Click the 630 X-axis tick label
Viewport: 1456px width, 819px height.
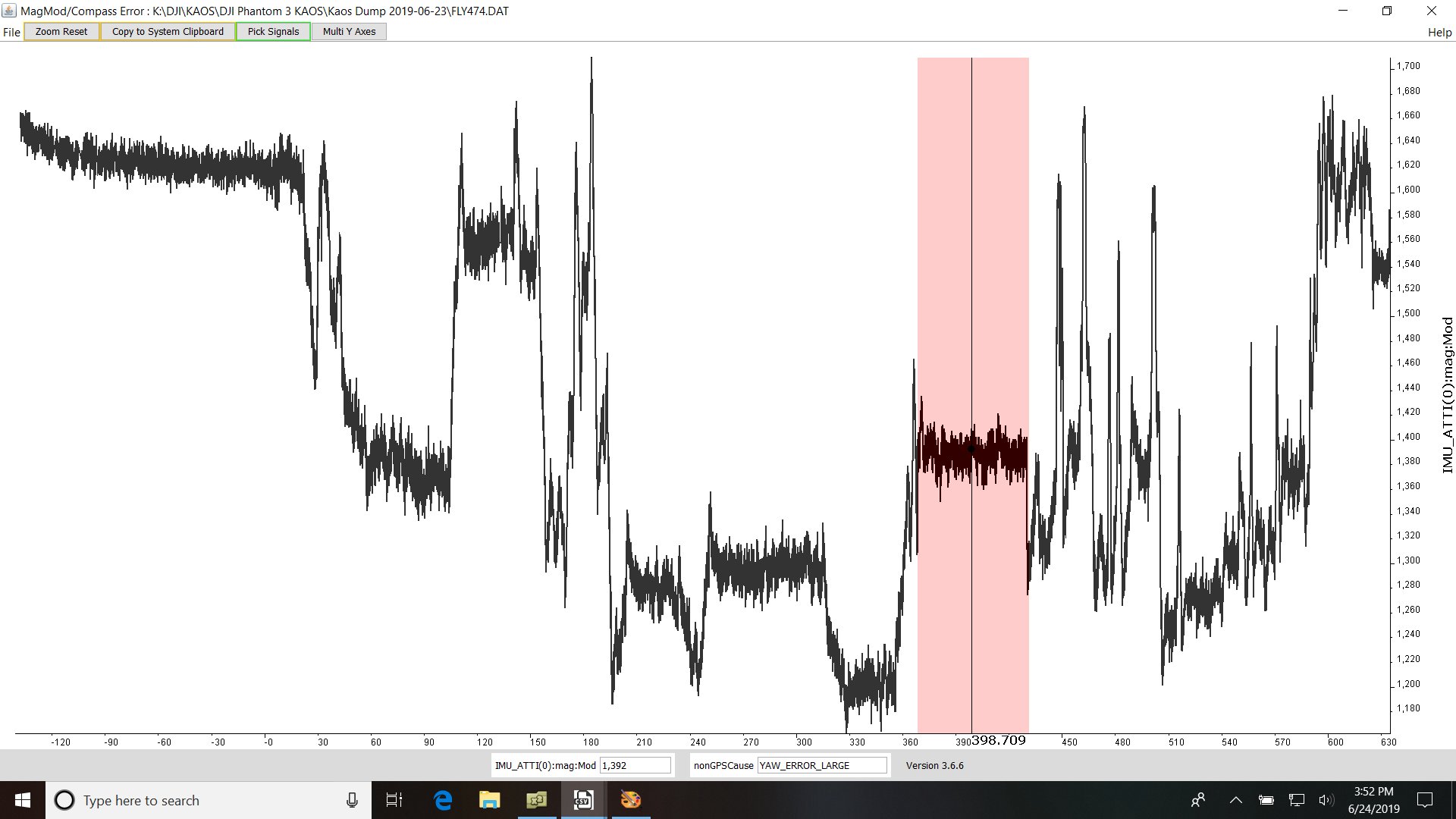pyautogui.click(x=1389, y=742)
